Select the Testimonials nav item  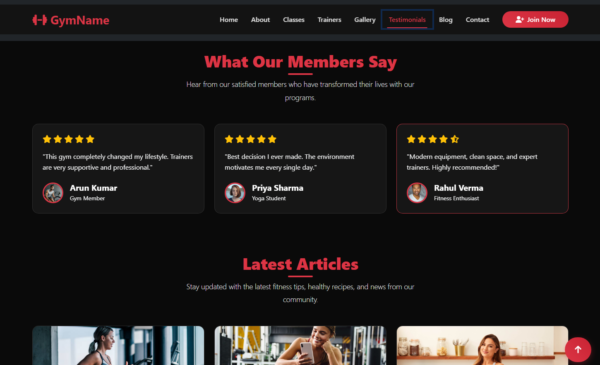tap(407, 20)
